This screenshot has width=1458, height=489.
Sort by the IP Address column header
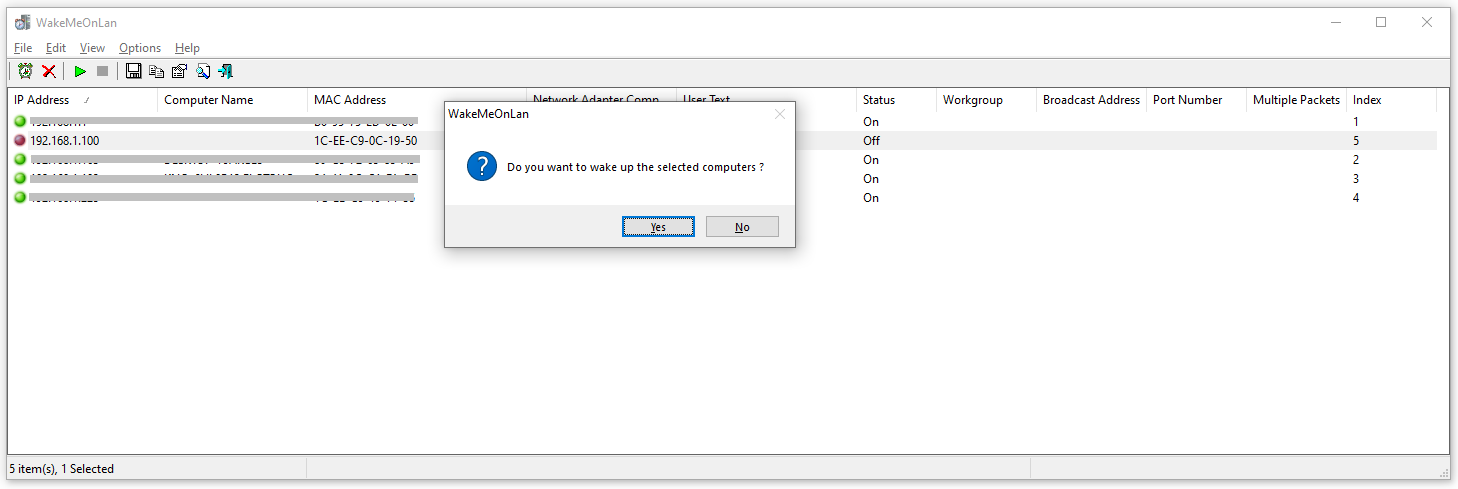point(83,100)
